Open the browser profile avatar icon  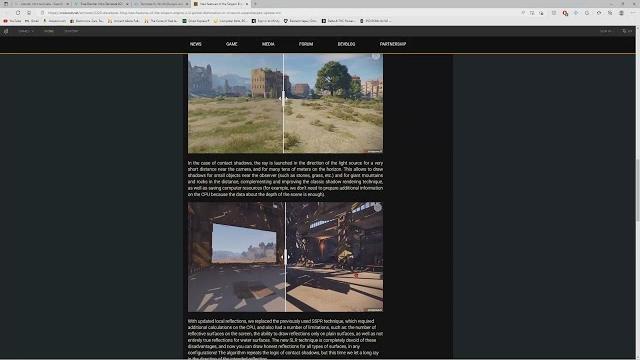pos(621,13)
